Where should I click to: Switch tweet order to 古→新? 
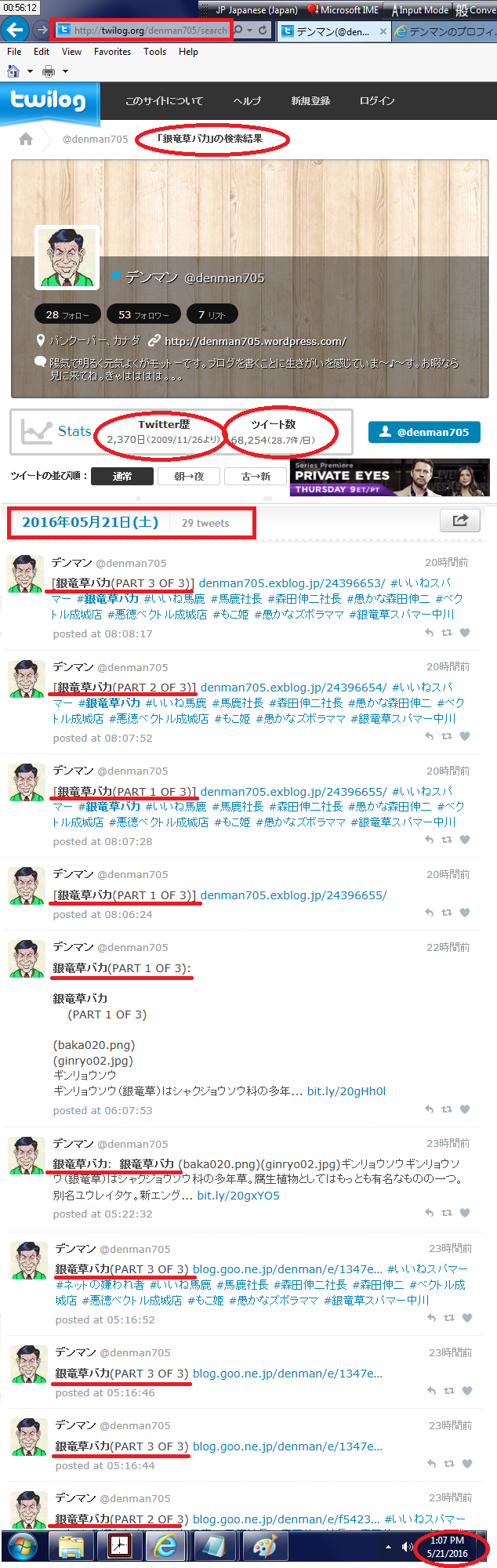coord(256,476)
